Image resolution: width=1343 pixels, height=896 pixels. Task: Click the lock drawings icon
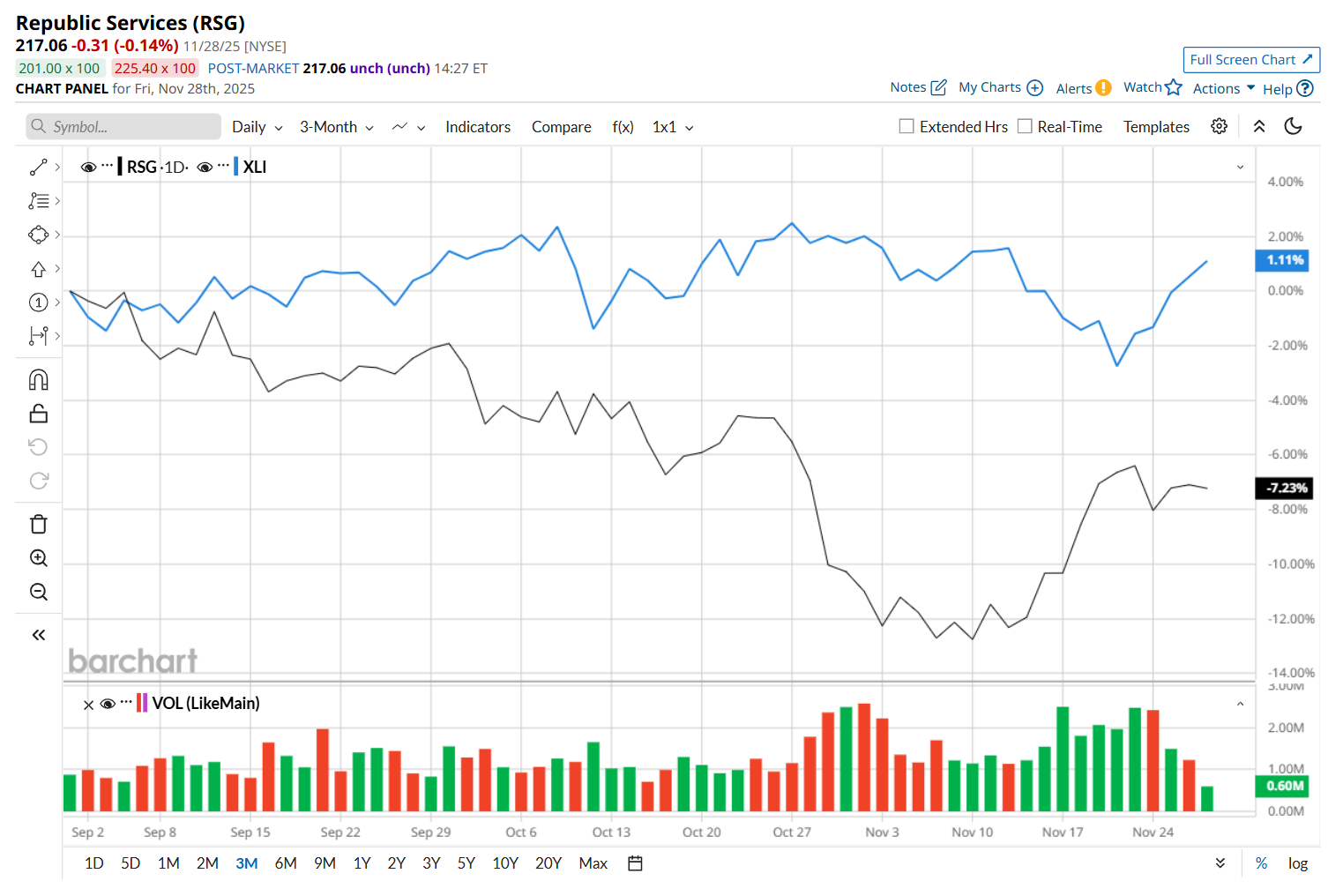(x=39, y=414)
